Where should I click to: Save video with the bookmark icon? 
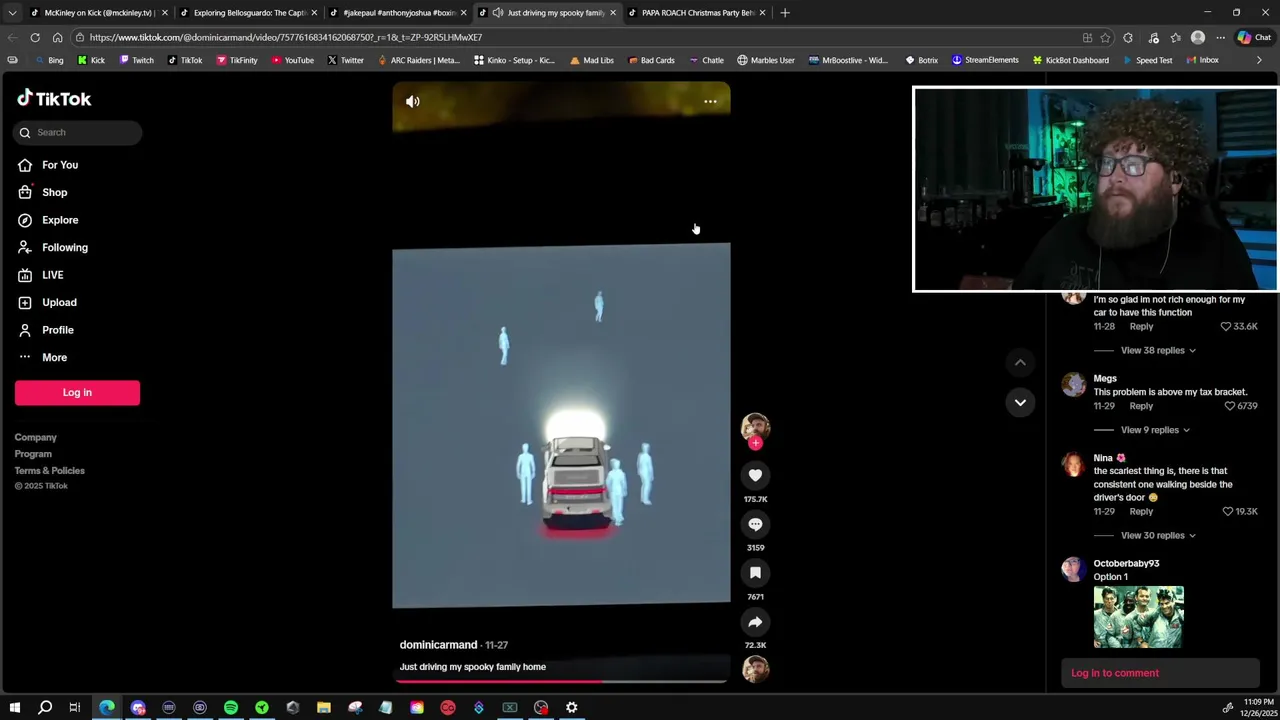coord(755,573)
